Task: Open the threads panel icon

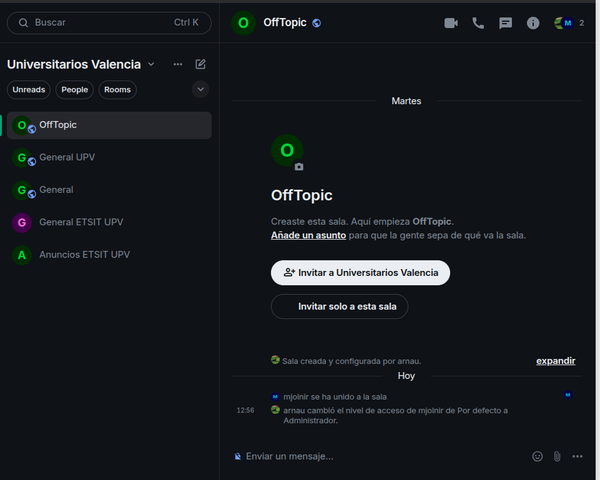Action: (505, 23)
